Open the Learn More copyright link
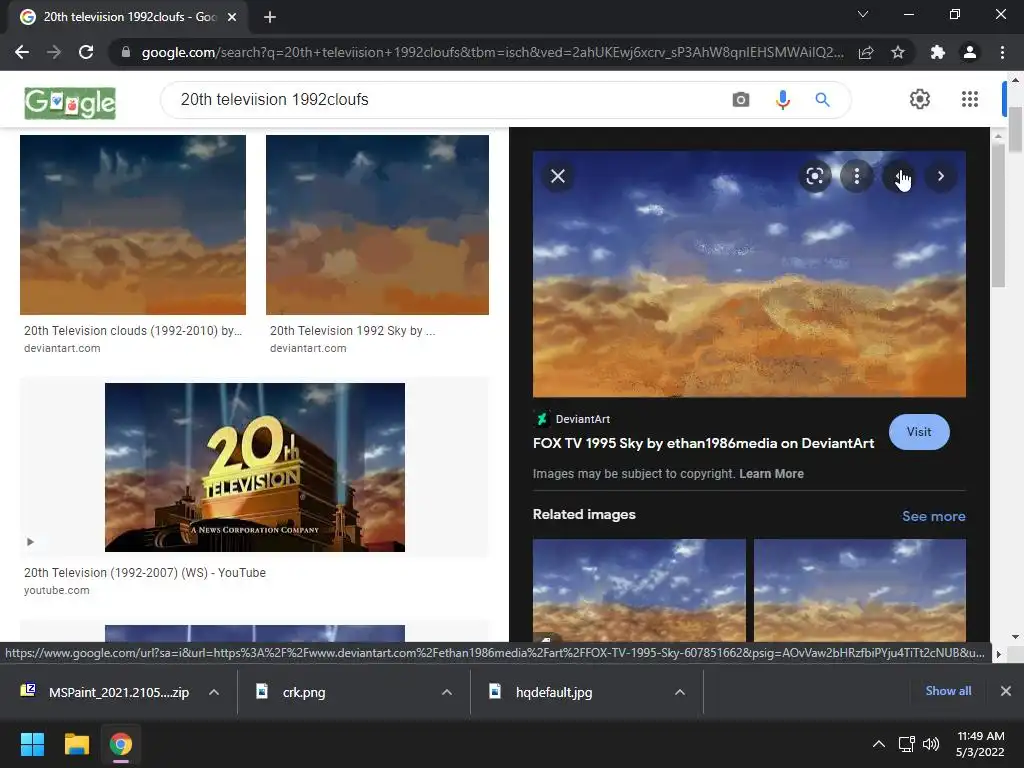The width and height of the screenshot is (1024, 768). click(771, 473)
